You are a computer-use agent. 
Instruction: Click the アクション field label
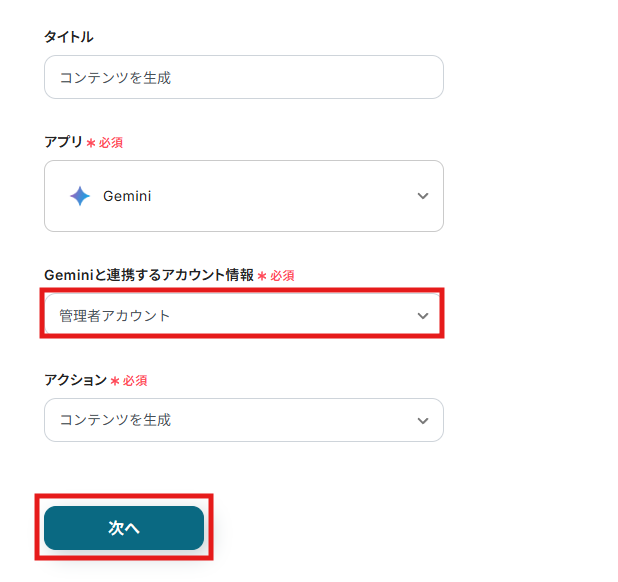coord(75,380)
